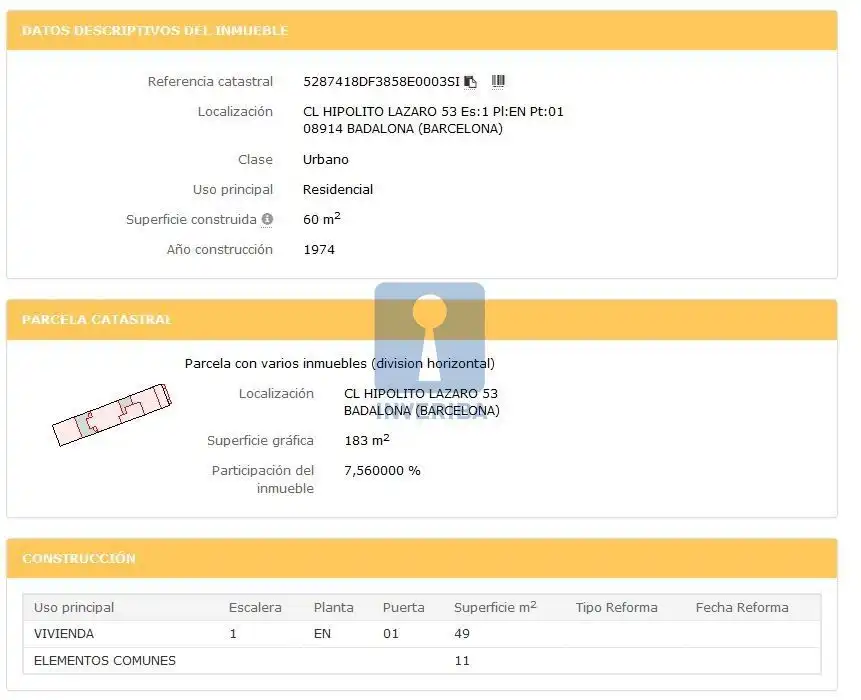Click the Datos Descriptivos del Inmueble header
861x700 pixels.
pyautogui.click(x=155, y=31)
